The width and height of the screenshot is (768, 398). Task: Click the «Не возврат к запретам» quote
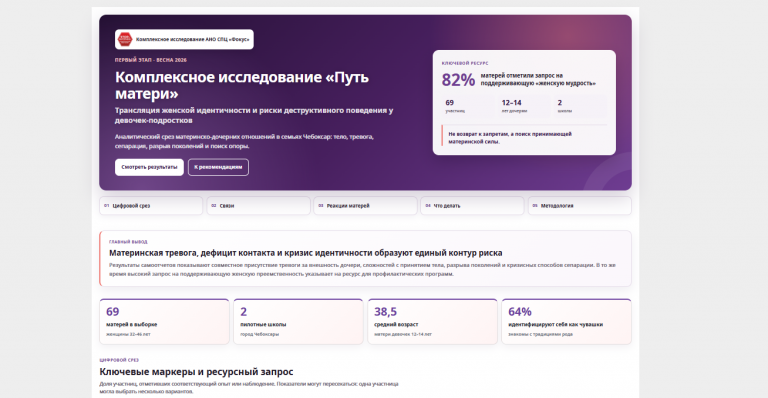click(x=510, y=138)
